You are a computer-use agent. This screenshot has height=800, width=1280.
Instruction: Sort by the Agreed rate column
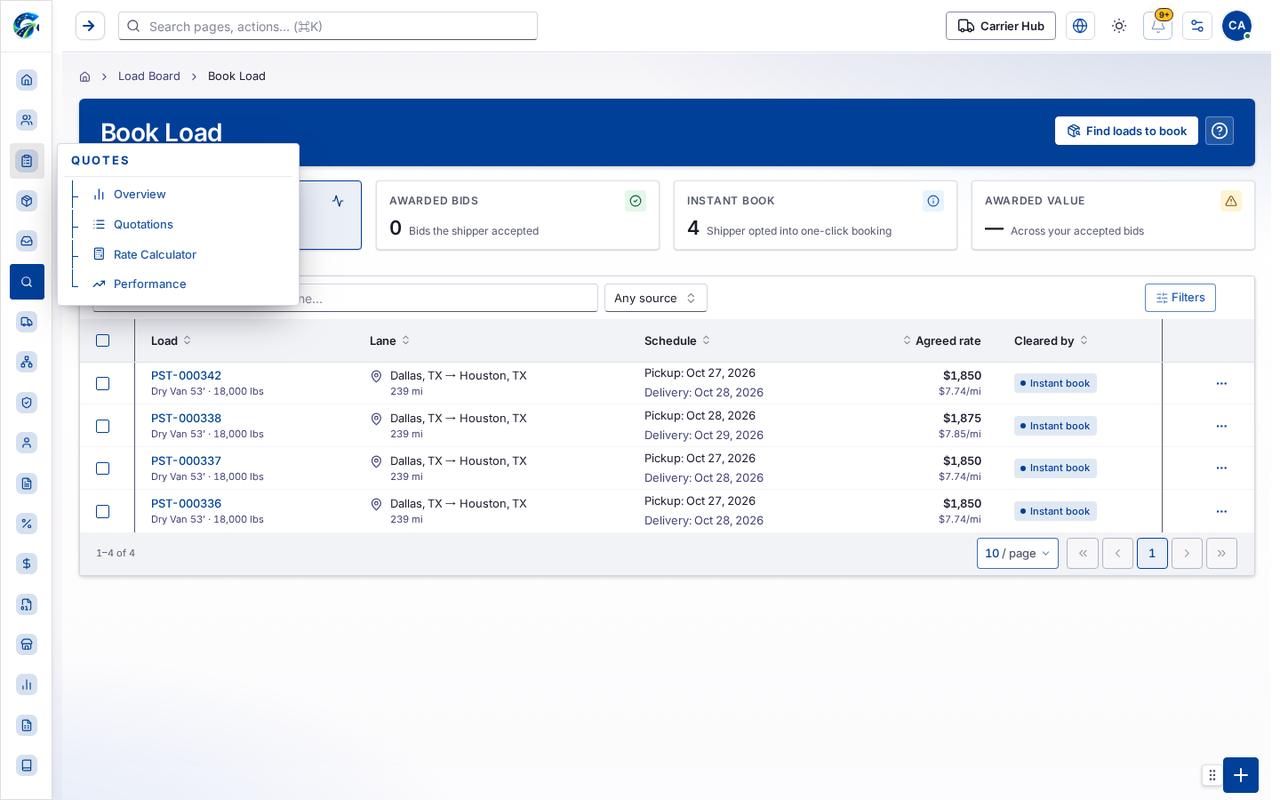941,341
